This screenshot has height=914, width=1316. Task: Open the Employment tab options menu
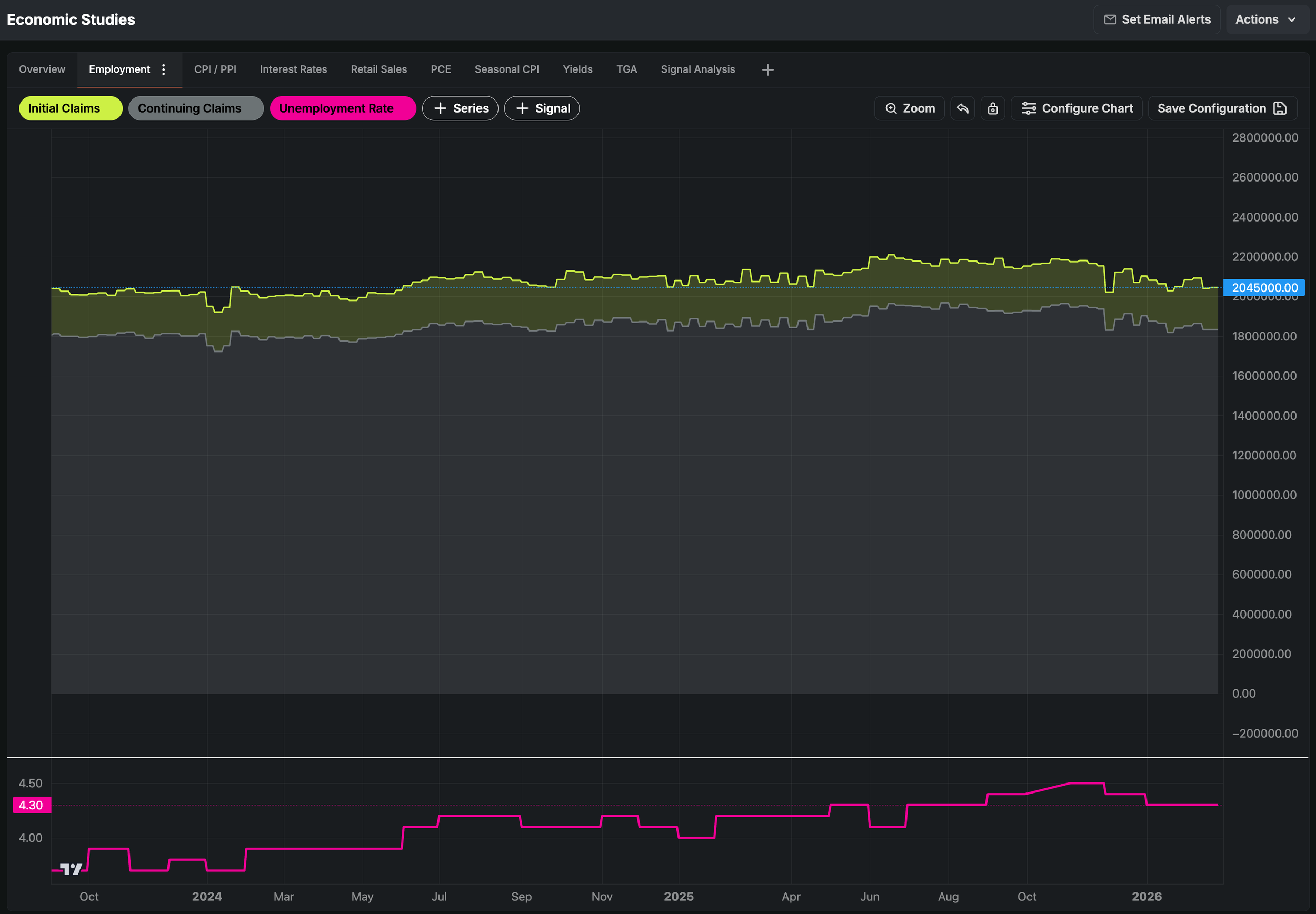(164, 69)
